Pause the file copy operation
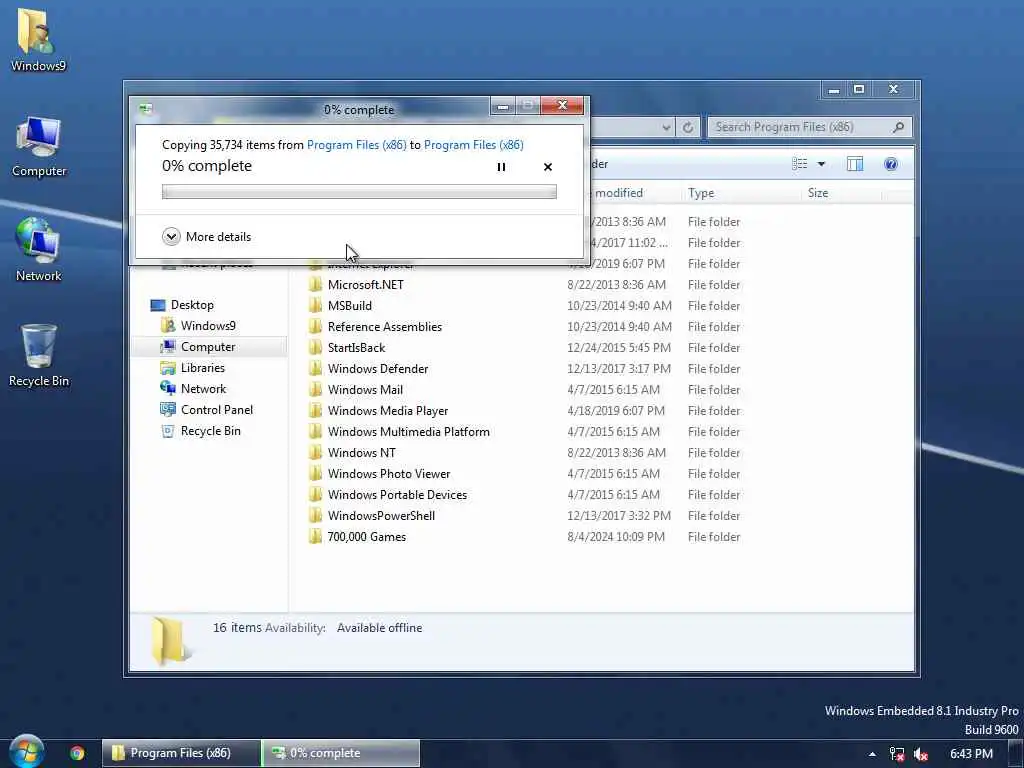 (501, 167)
